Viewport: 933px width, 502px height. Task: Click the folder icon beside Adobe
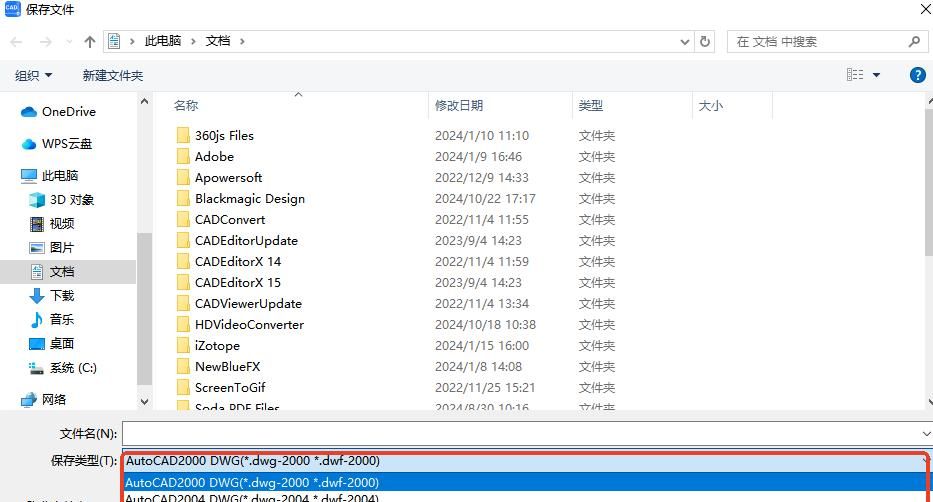[x=183, y=156]
